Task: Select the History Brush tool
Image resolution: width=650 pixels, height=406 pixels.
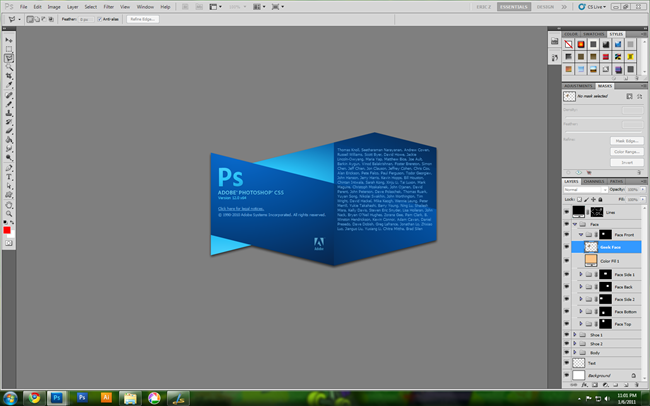Action: tap(9, 122)
